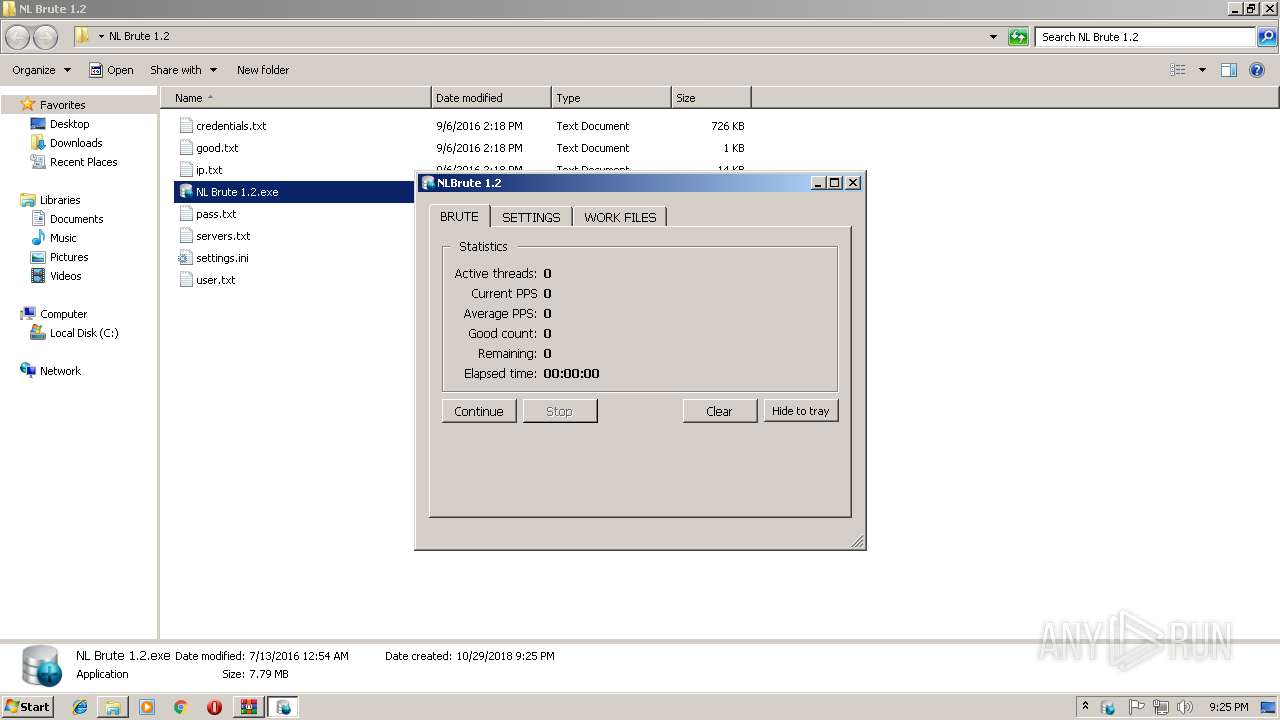Click the Explorer Forward navigation button
The height and width of the screenshot is (720, 1280).
(x=46, y=37)
